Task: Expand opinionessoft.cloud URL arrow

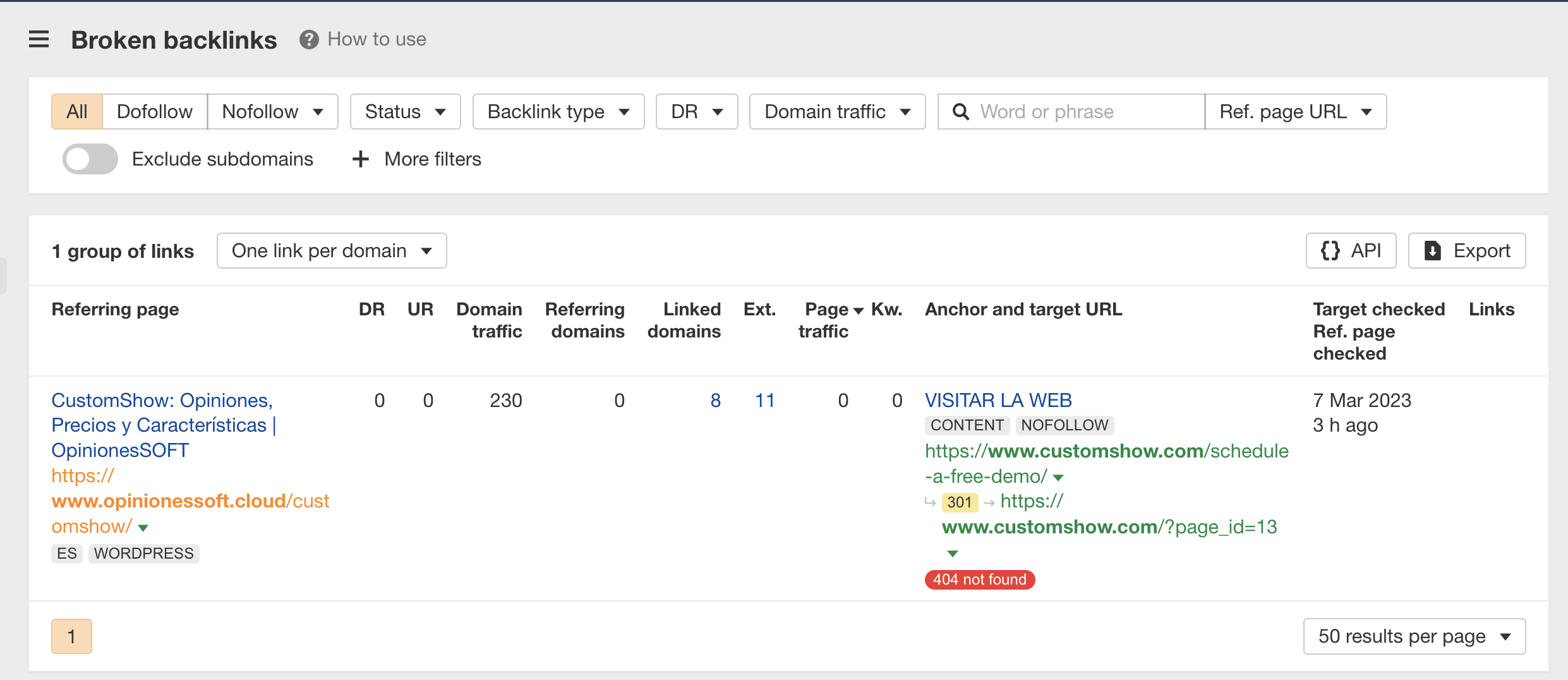Action: [x=143, y=528]
